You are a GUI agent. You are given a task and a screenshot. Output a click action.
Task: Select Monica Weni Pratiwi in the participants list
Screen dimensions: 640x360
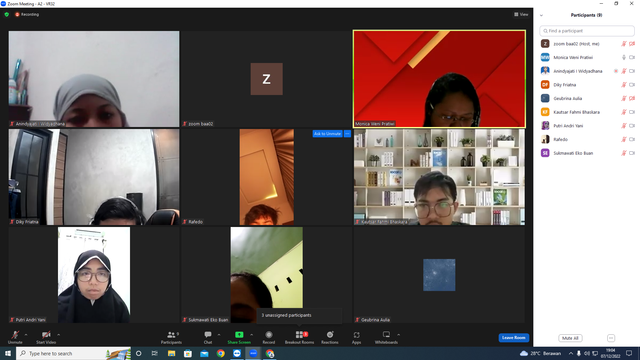tap(587, 58)
